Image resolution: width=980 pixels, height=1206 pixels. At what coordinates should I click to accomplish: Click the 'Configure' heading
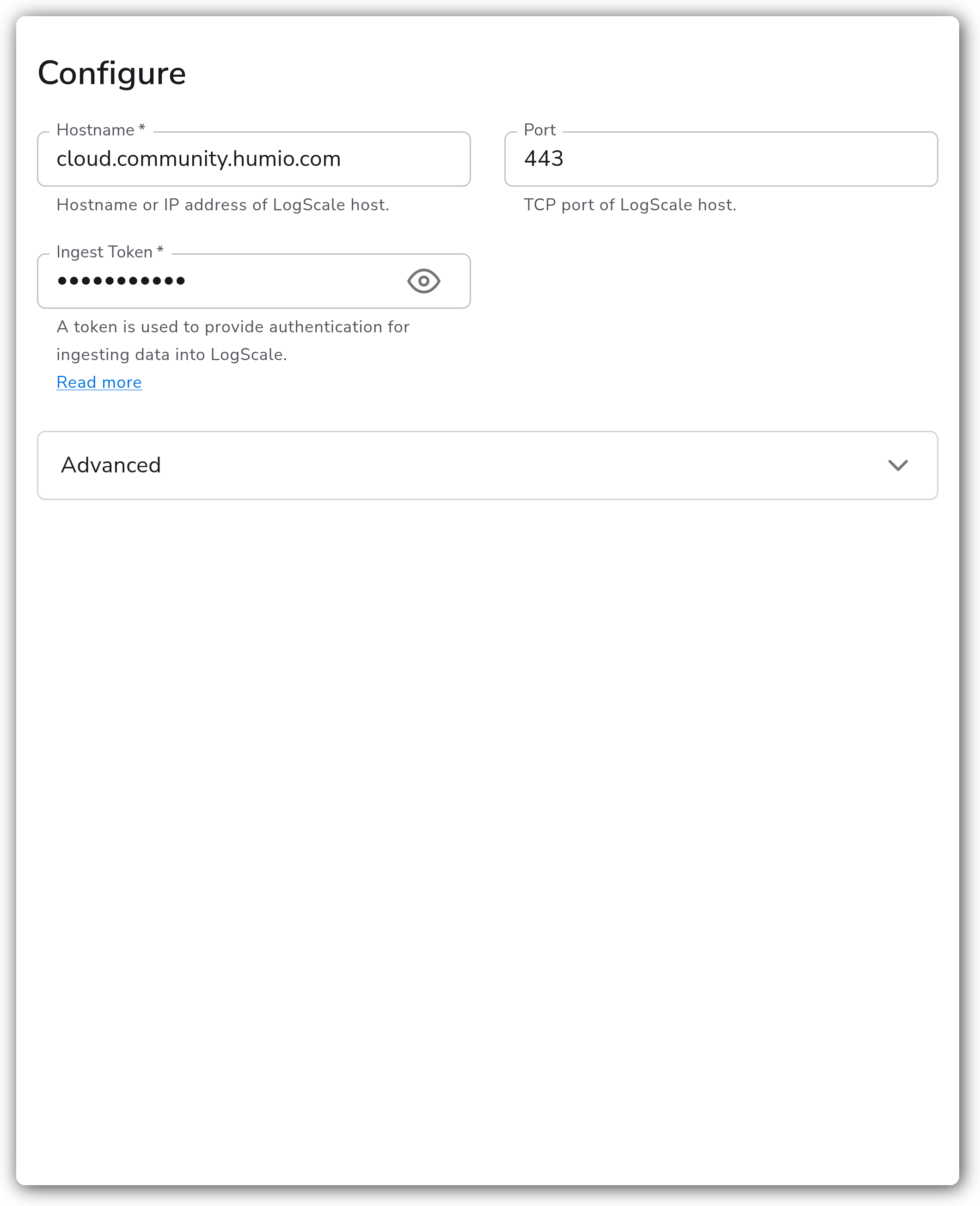pos(112,73)
